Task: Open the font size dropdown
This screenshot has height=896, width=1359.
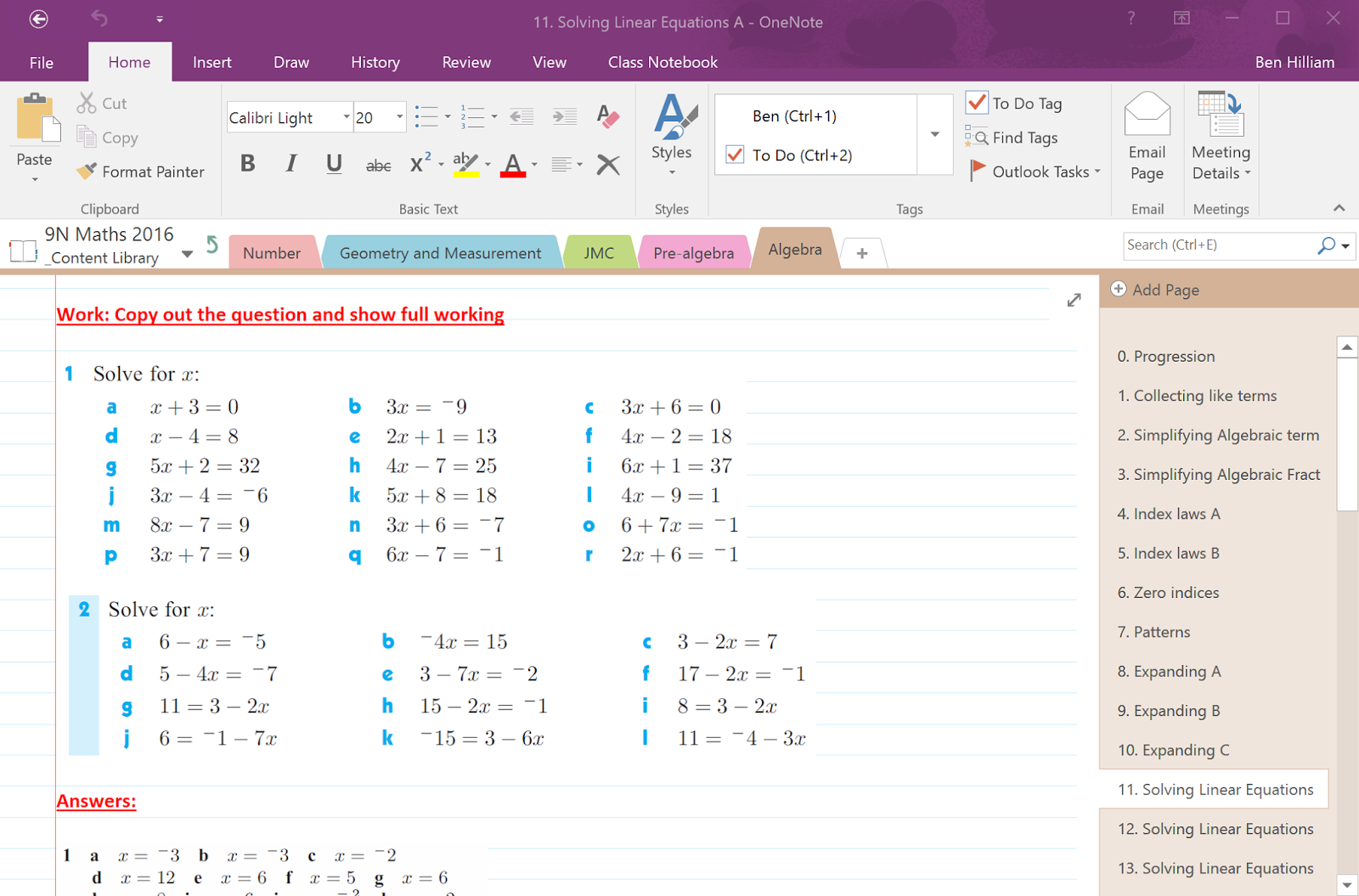Action: pos(398,117)
